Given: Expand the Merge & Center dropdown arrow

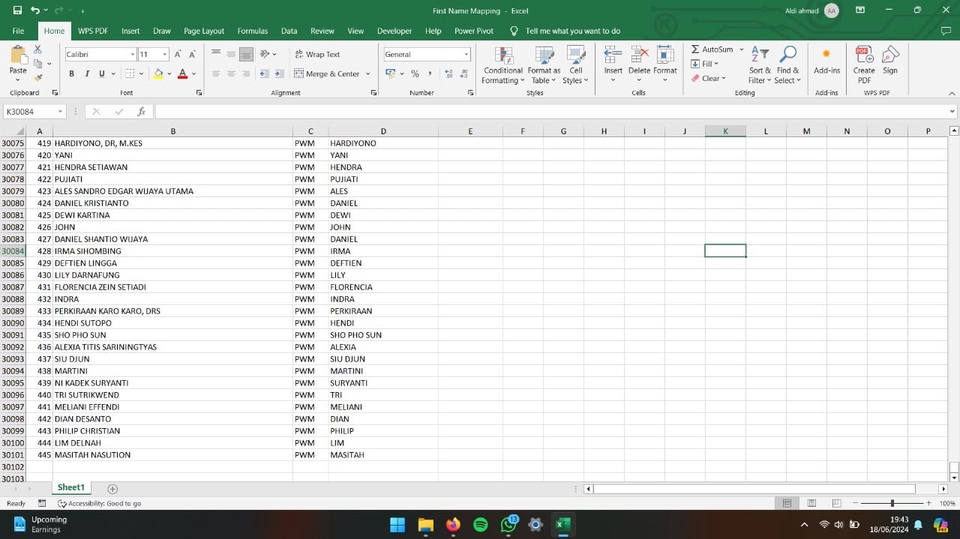Looking at the screenshot, I should click(368, 74).
